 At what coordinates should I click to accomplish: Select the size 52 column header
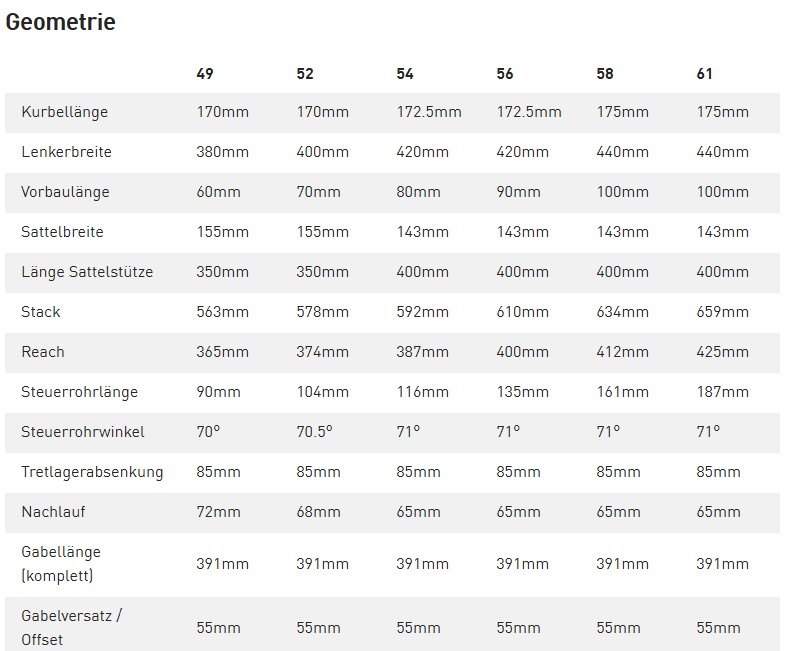[305, 74]
